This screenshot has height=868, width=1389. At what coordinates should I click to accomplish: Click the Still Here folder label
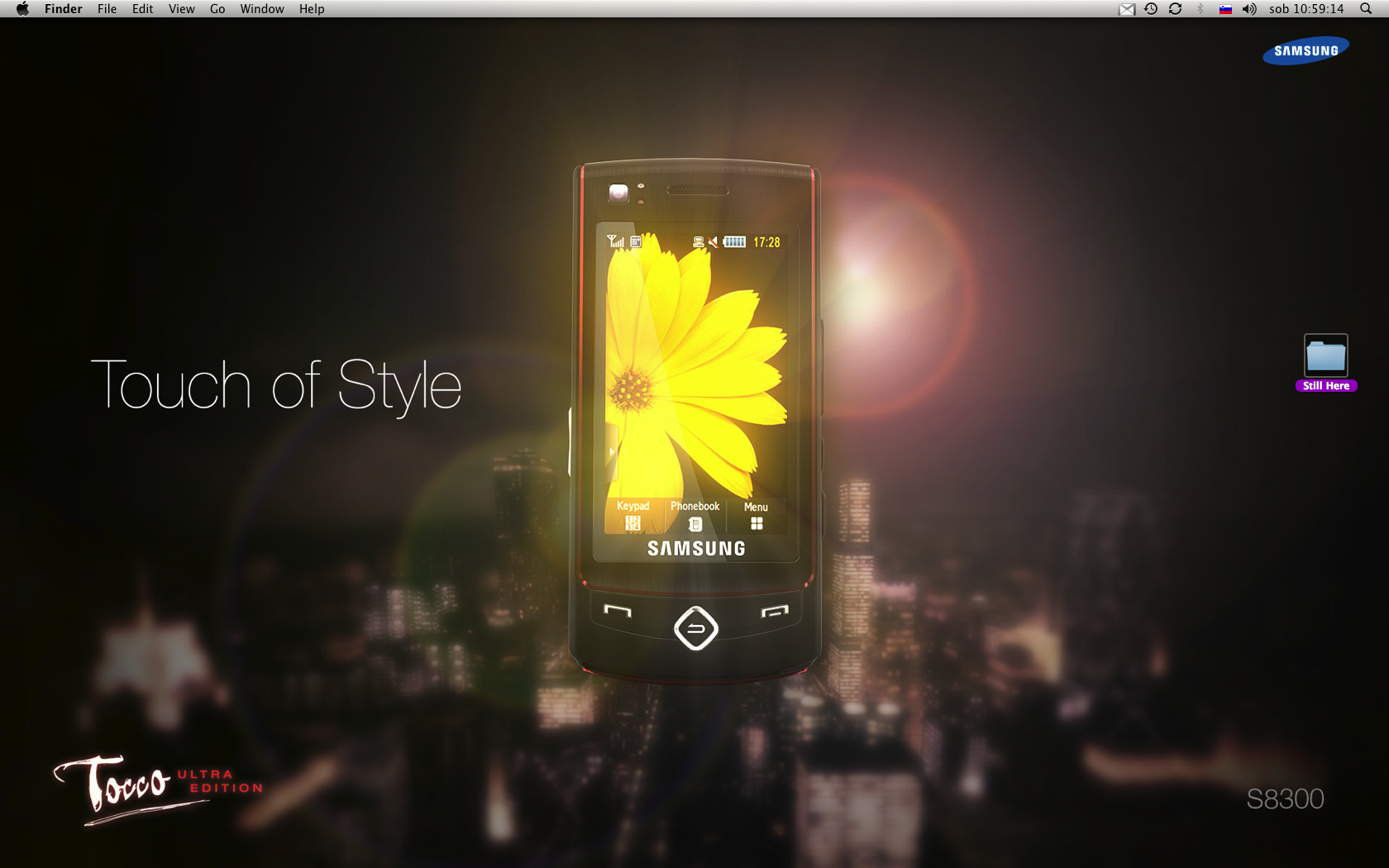point(1325,386)
